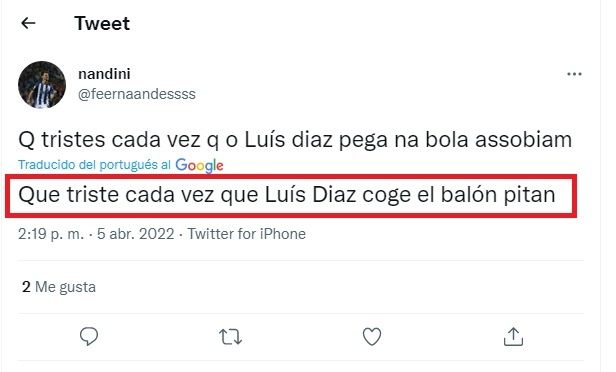
Task: Open the 'Twitter for iPhone' source link
Action: 246,234
